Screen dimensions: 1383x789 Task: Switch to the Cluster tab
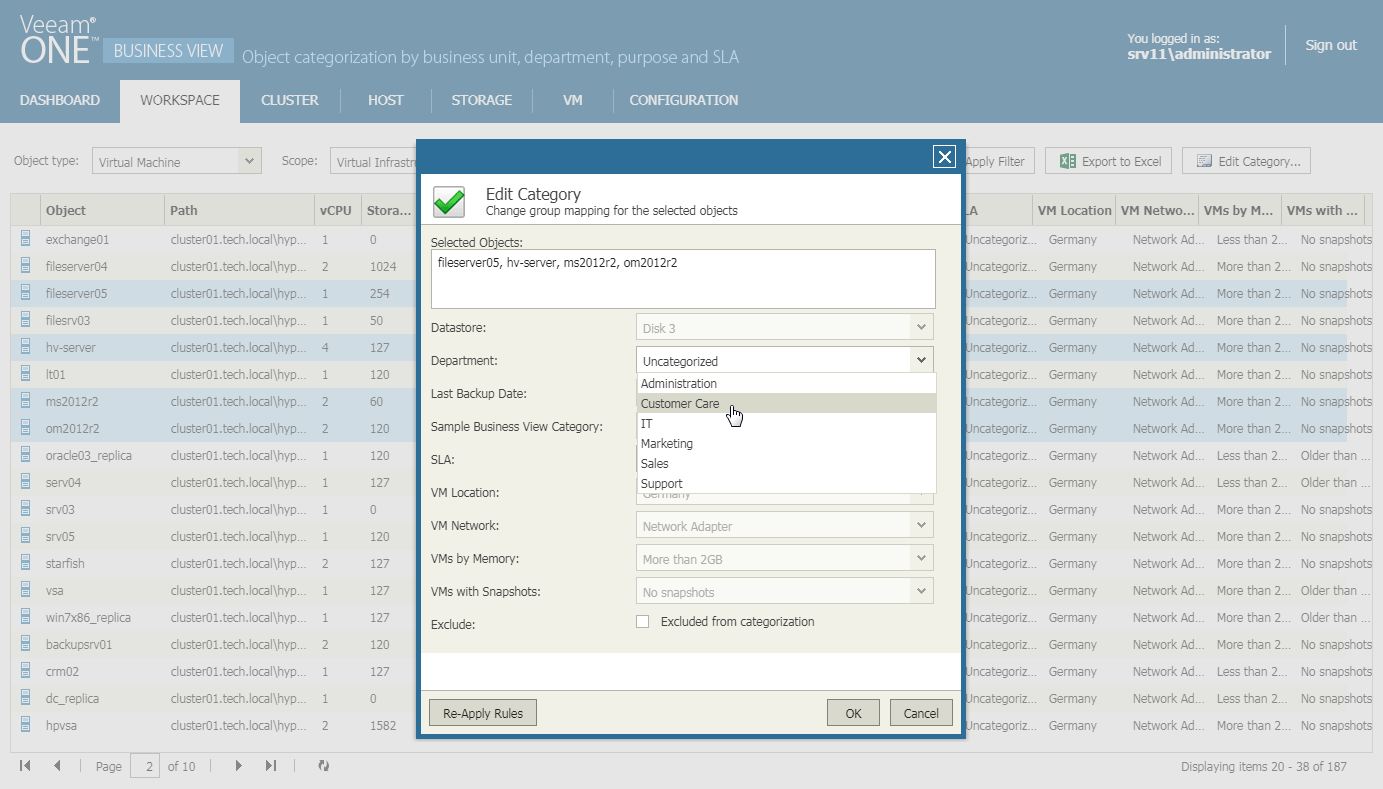coord(290,101)
